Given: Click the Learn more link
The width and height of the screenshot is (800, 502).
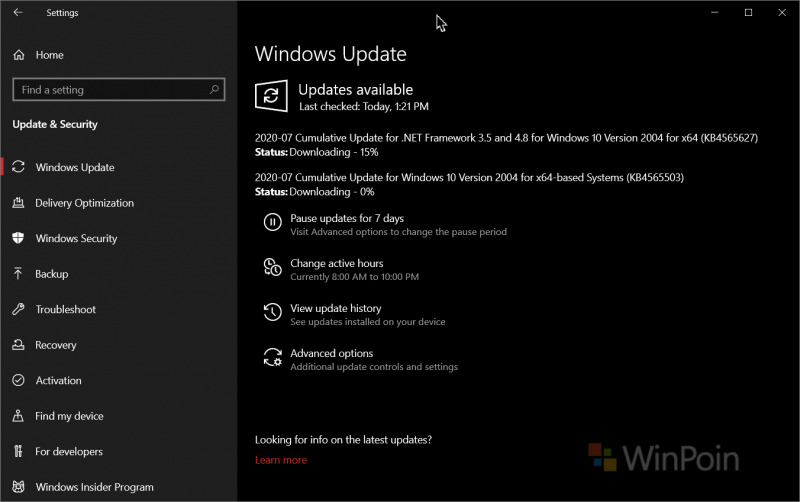Looking at the screenshot, I should coord(281,460).
